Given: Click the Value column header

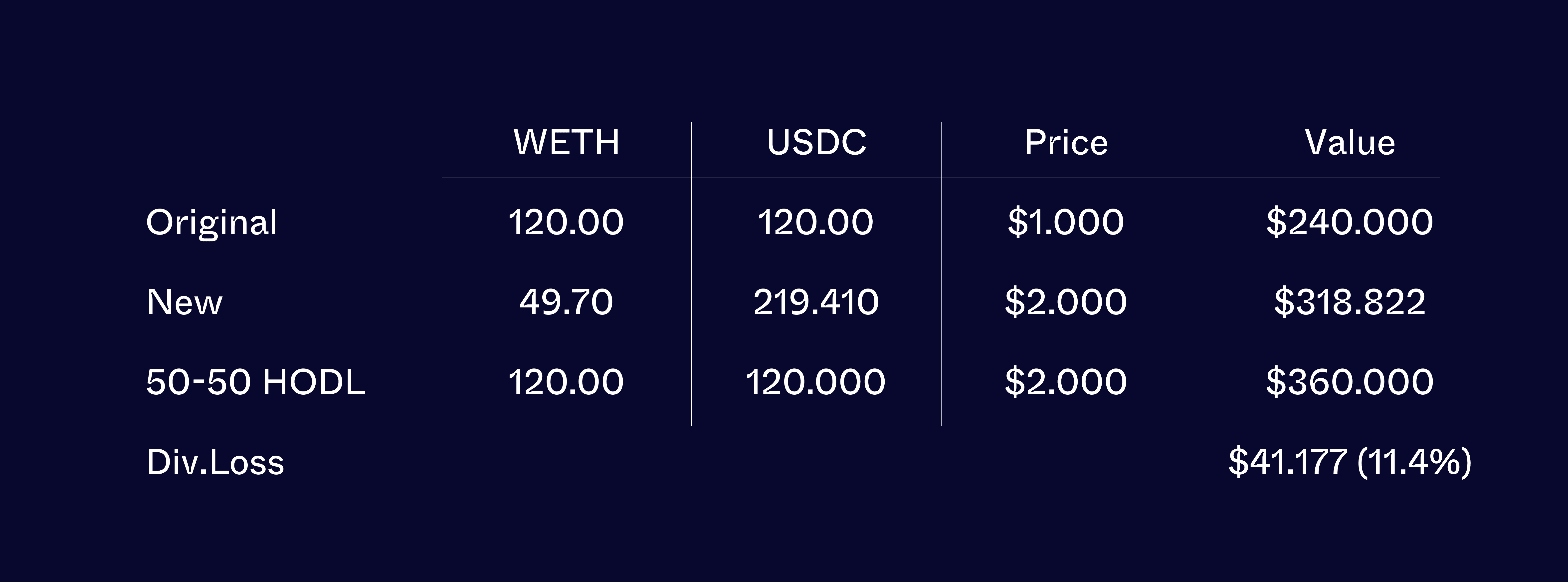Looking at the screenshot, I should 1350,142.
